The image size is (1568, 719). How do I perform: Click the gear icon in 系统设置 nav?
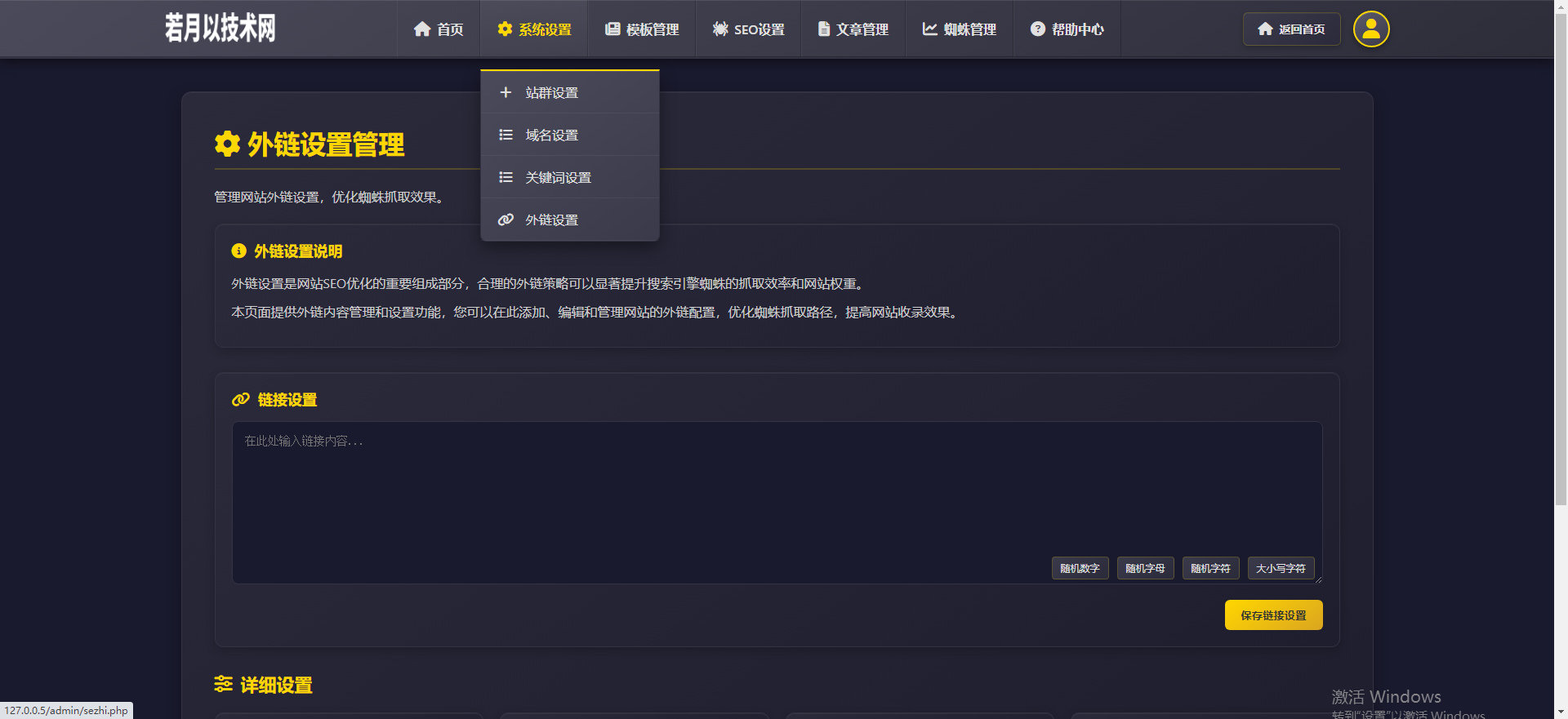click(505, 29)
